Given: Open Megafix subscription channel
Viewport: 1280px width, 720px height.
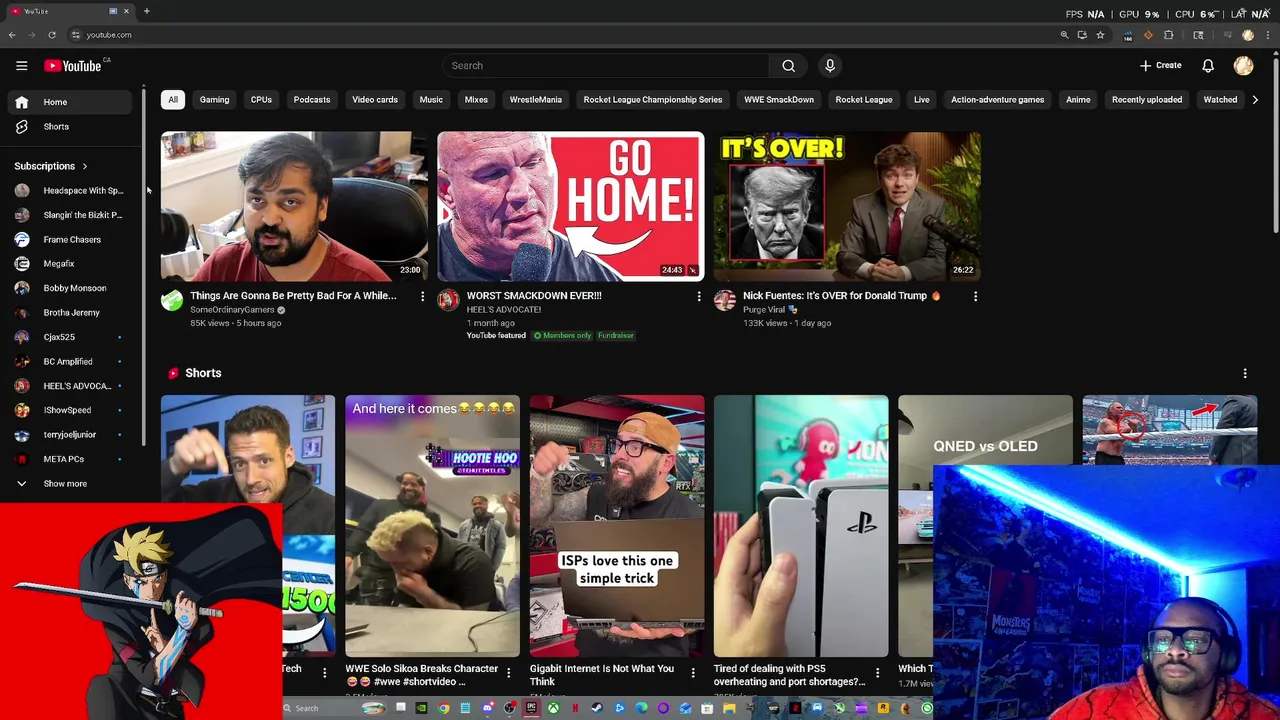Looking at the screenshot, I should [70, 264].
